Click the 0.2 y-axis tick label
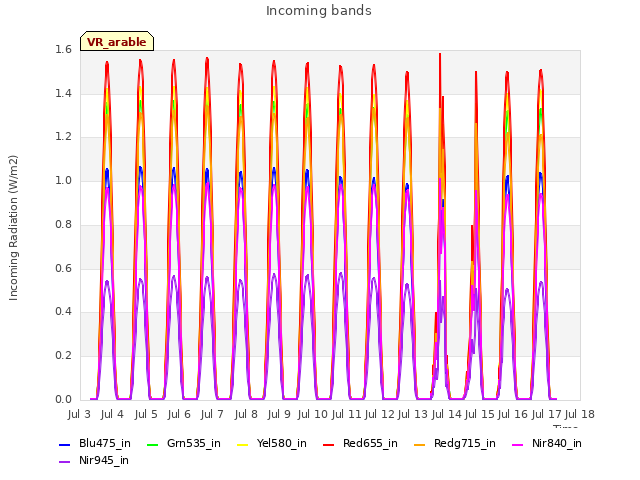The width and height of the screenshot is (640, 480). 63,356
